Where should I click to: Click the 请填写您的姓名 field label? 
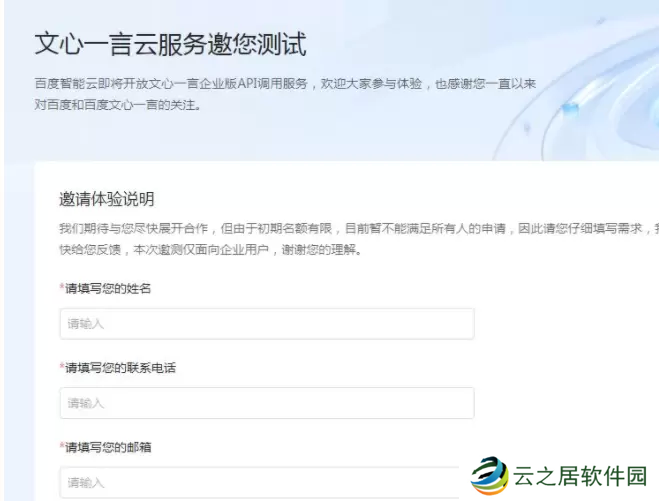[x=108, y=289]
